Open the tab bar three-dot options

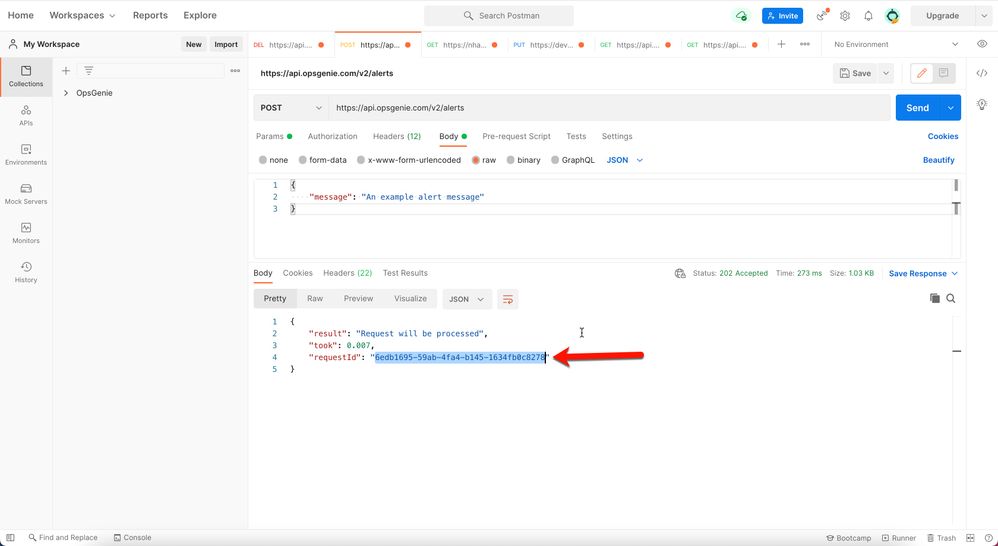[805, 45]
